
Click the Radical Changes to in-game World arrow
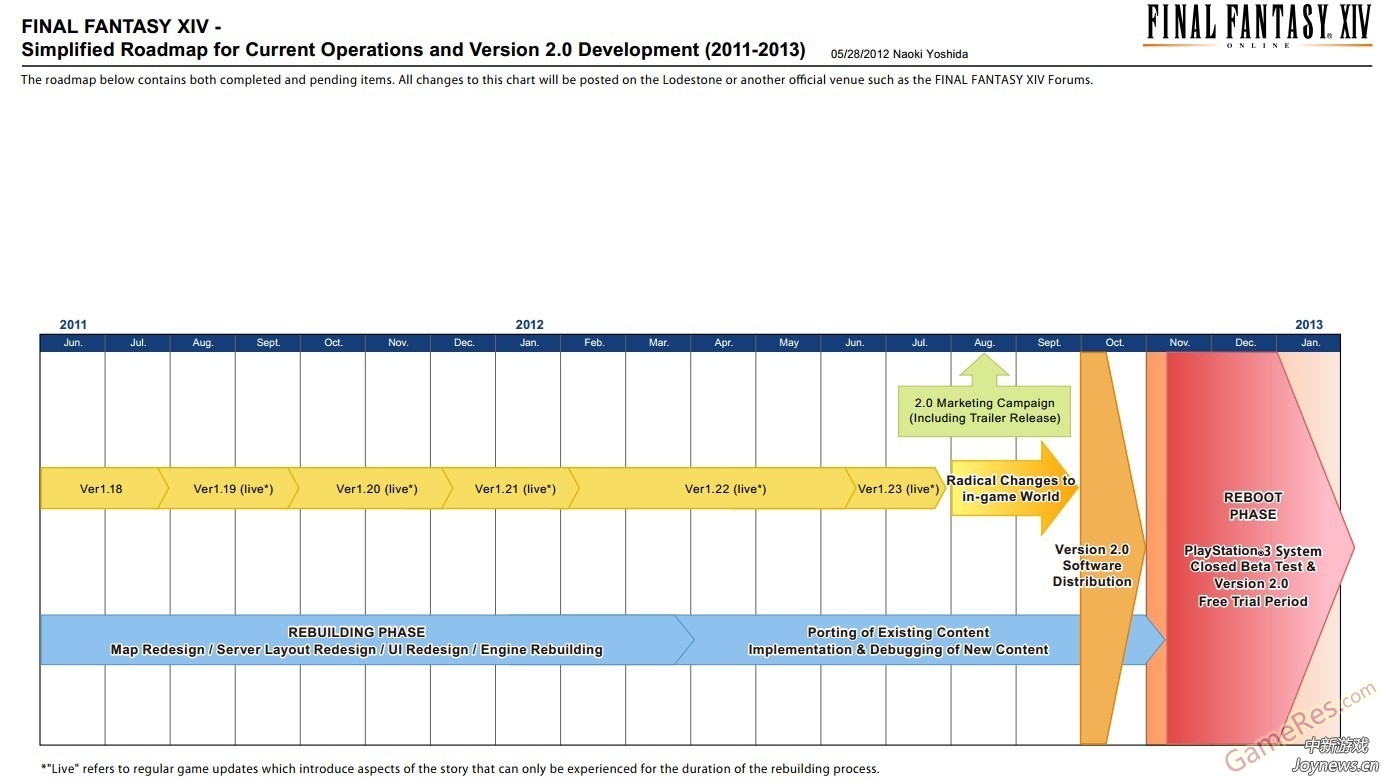pos(1012,488)
